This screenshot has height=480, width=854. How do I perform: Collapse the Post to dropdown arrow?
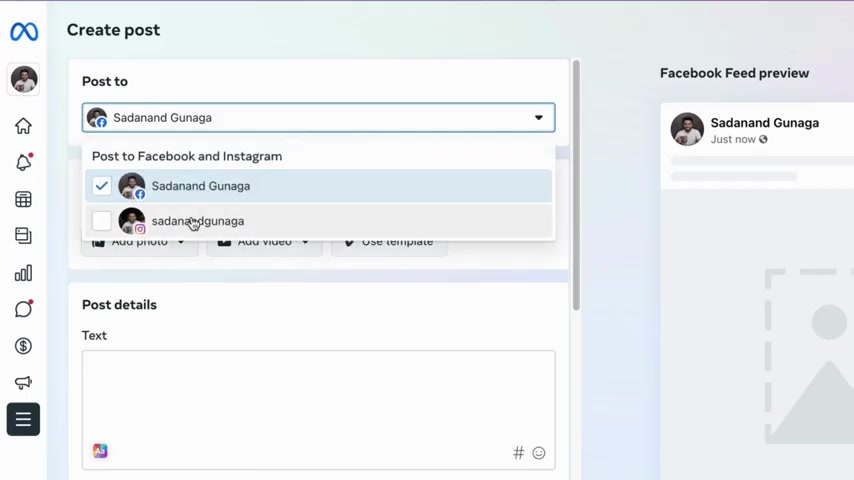[539, 118]
